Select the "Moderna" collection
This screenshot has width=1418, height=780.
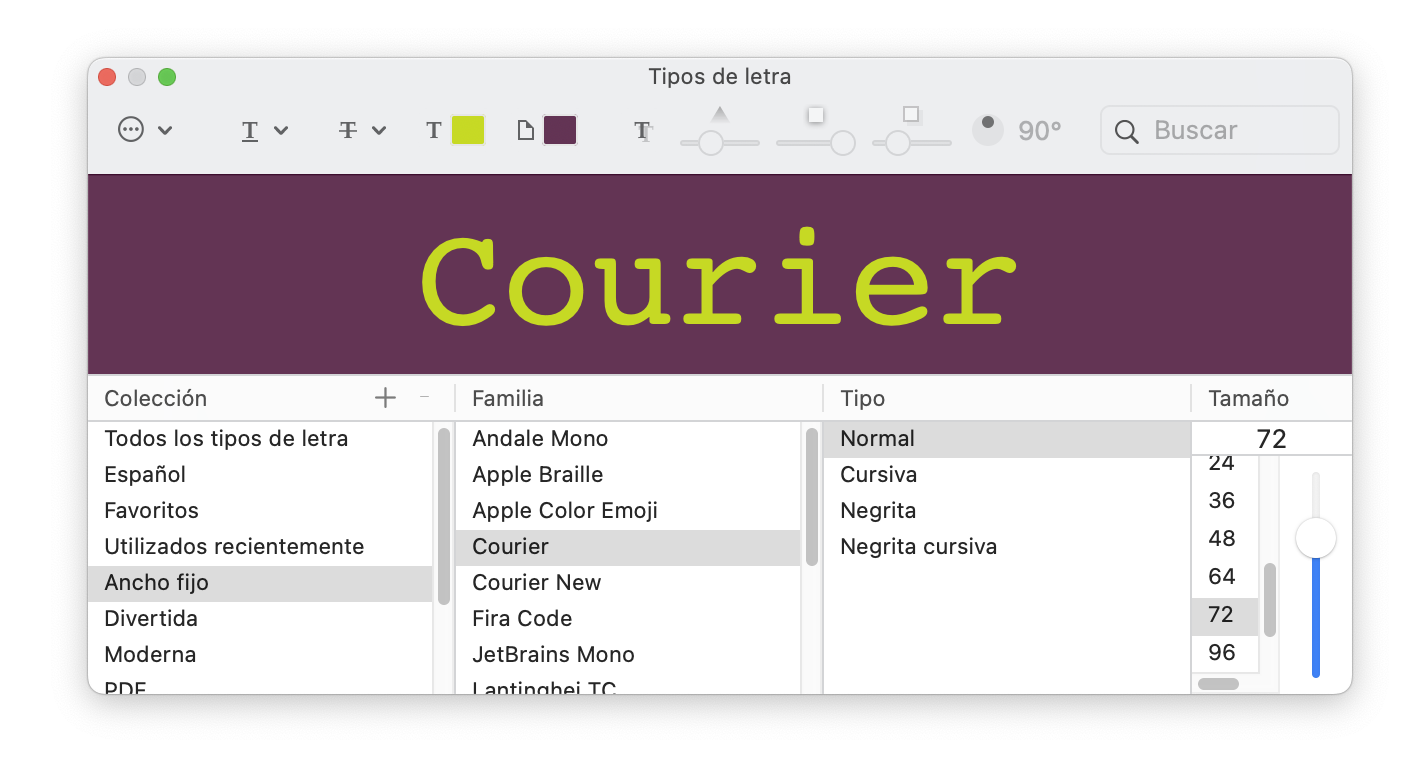click(x=260, y=654)
